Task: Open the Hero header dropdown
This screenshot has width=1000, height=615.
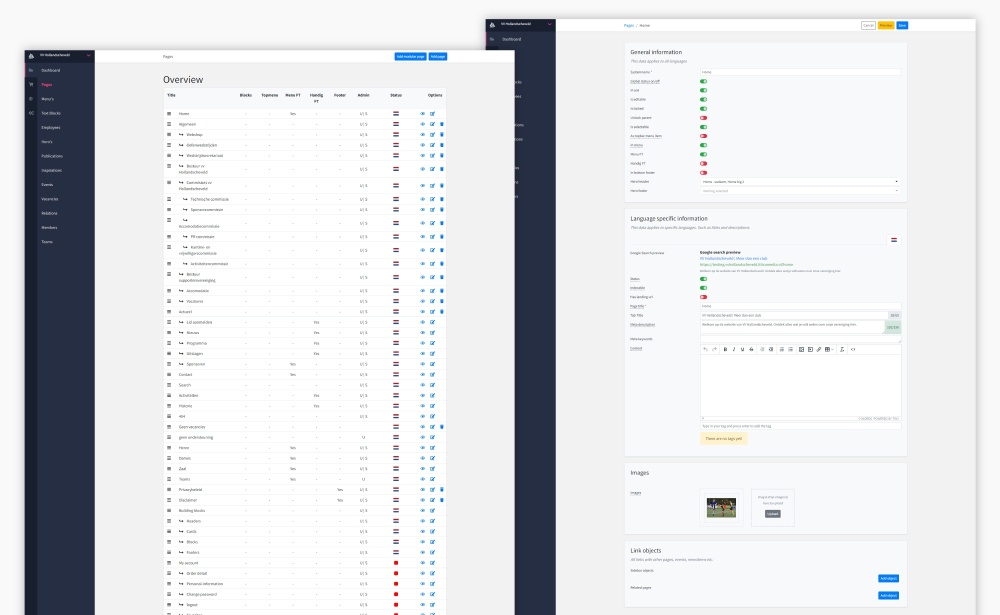Action: (x=799, y=182)
